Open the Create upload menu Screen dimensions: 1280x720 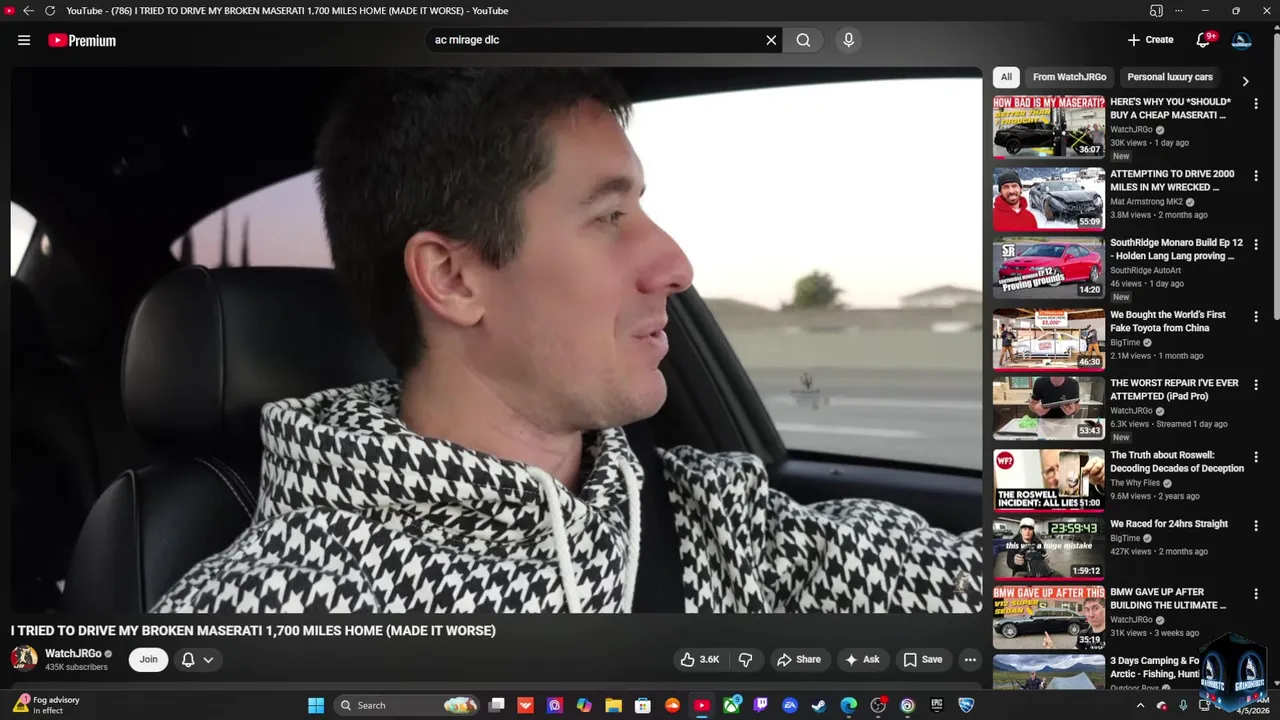(x=1150, y=40)
